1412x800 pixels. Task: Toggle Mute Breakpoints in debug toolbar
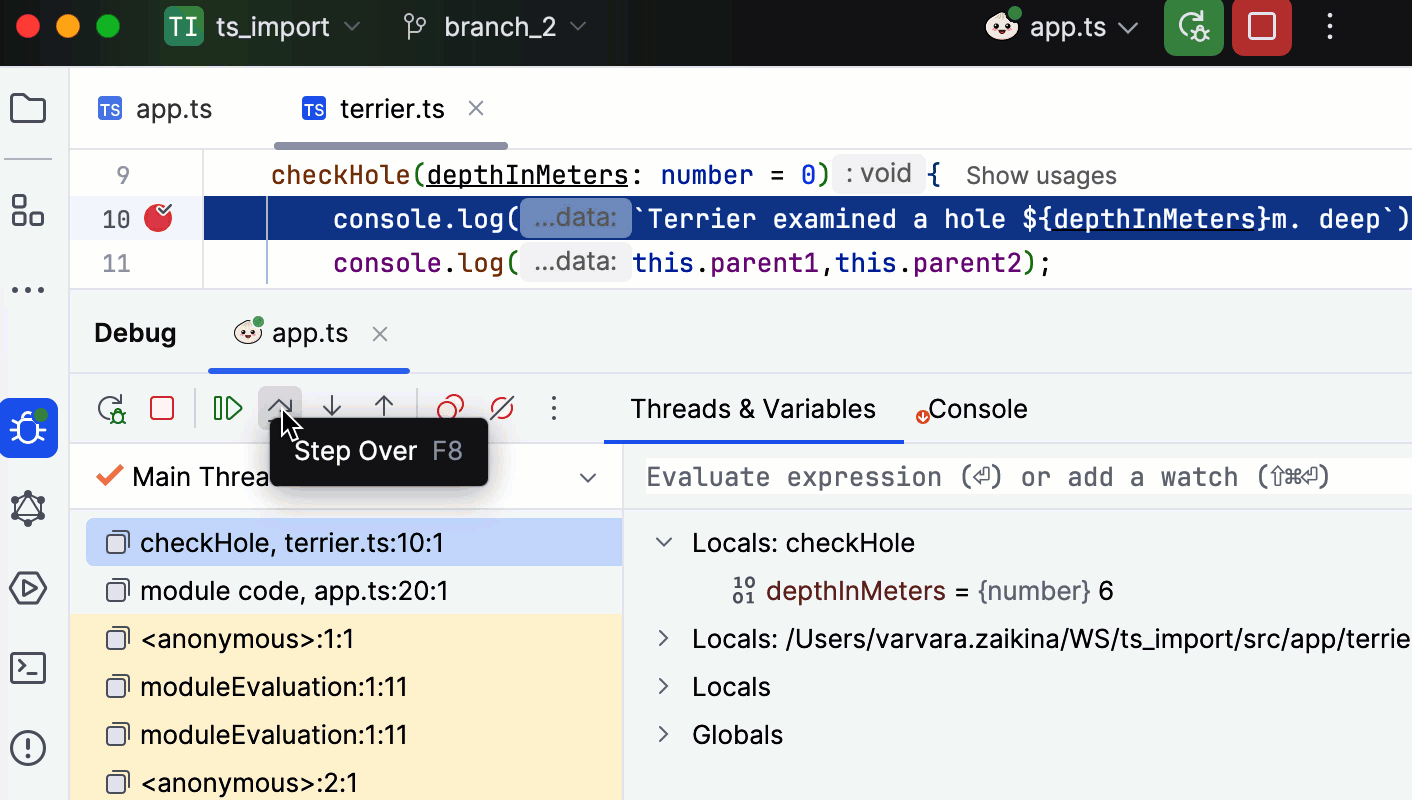[502, 408]
